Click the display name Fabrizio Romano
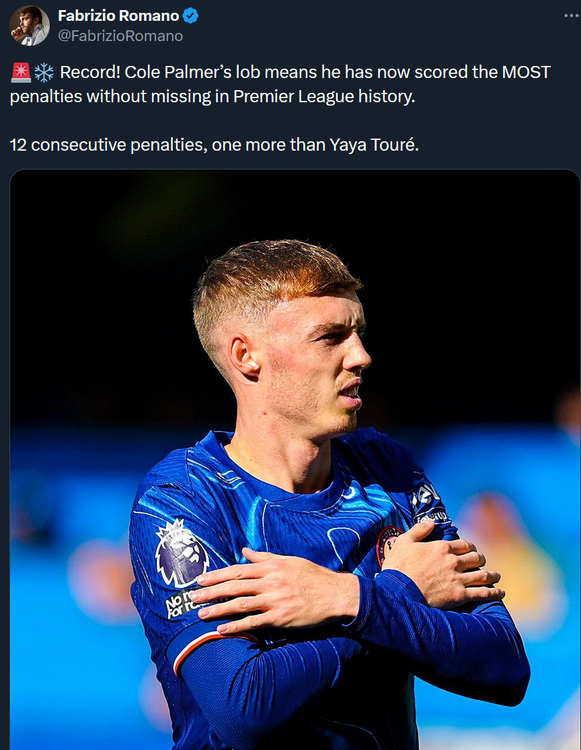 [118, 16]
